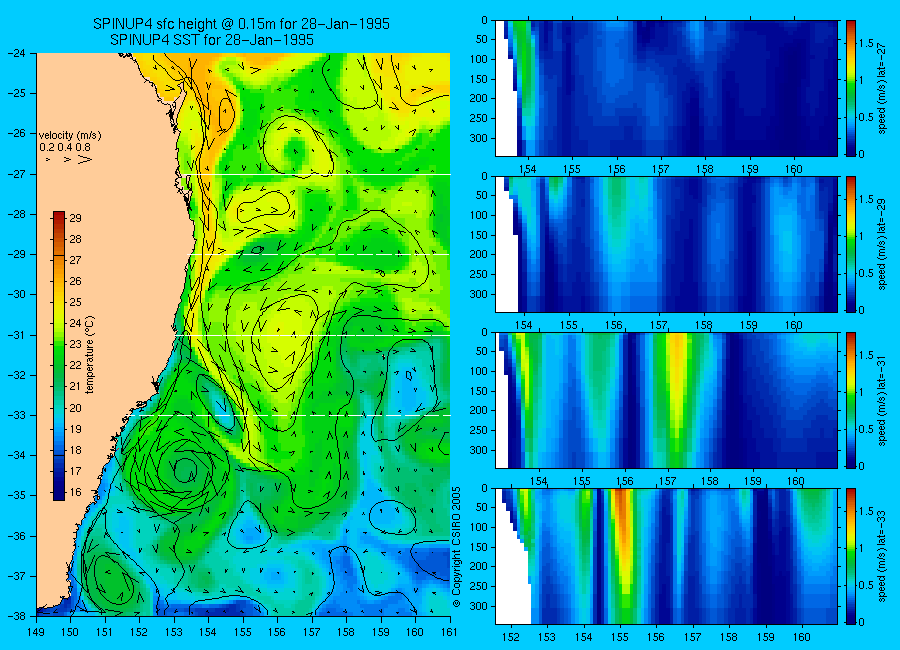This screenshot has height=650, width=900.
Task: Click the 100 depth label on the lat=-29 panel
Action: click(479, 215)
